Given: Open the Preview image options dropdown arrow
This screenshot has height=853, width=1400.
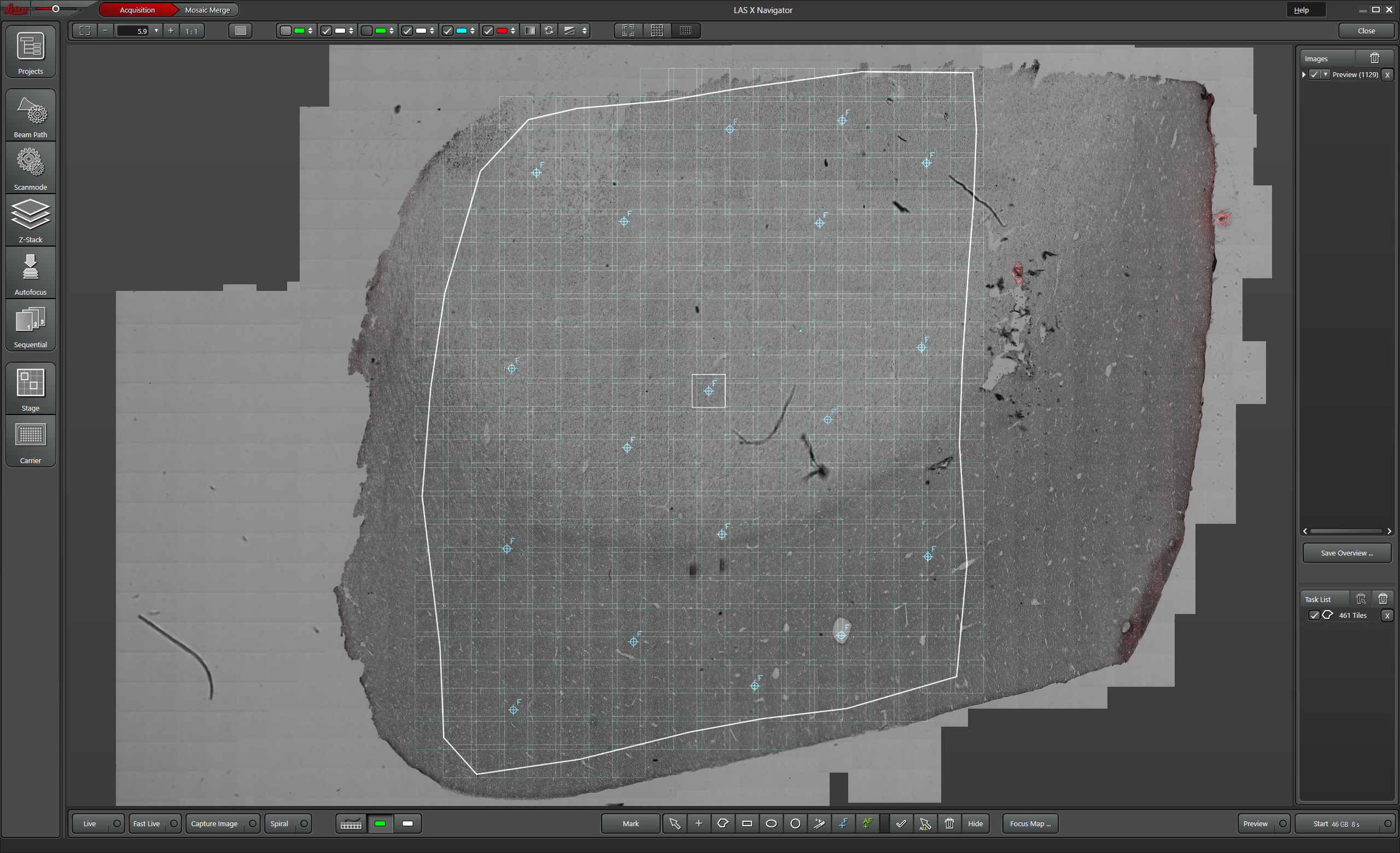Looking at the screenshot, I should [1326, 74].
